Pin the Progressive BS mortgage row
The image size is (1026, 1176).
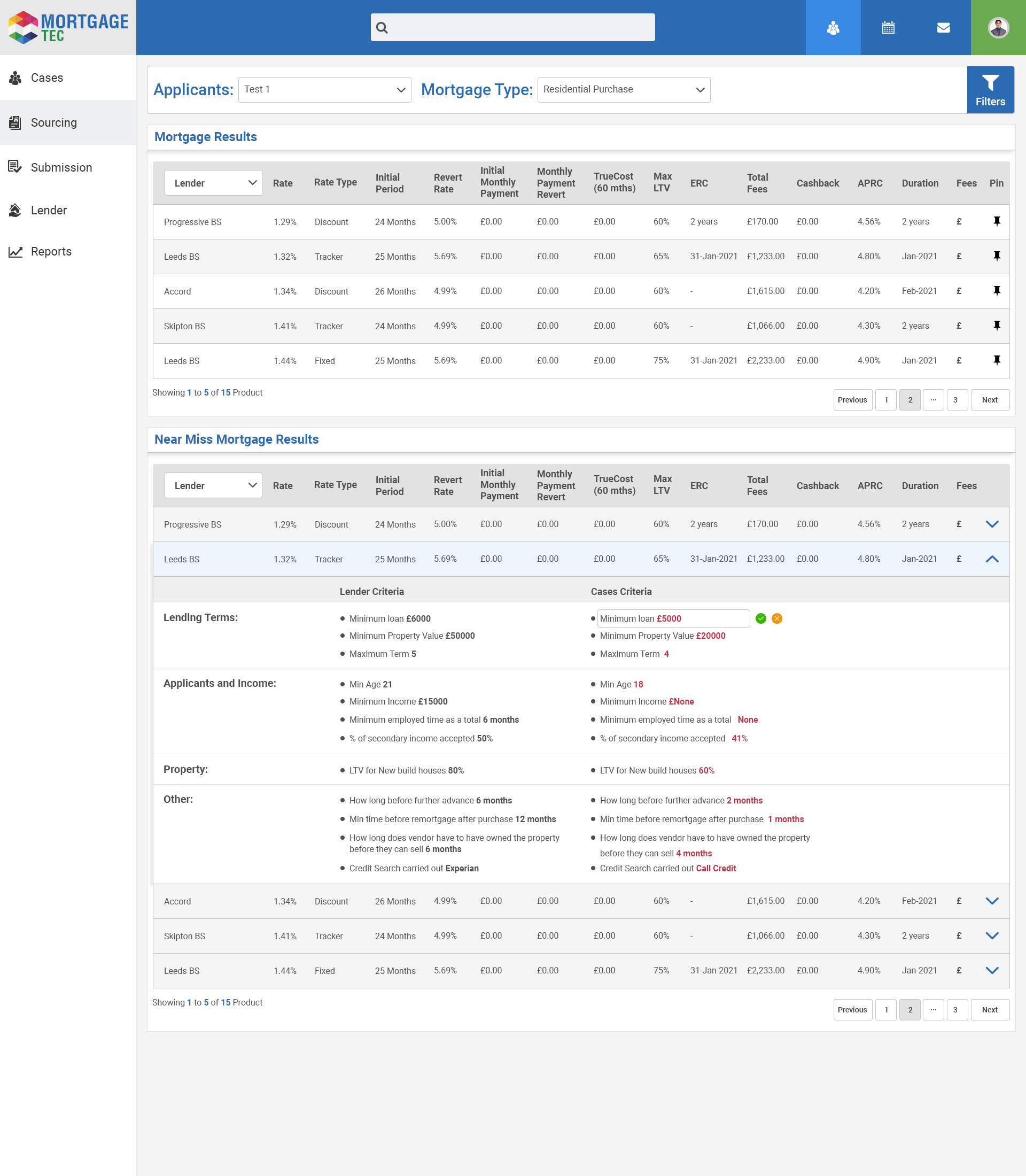(996, 221)
